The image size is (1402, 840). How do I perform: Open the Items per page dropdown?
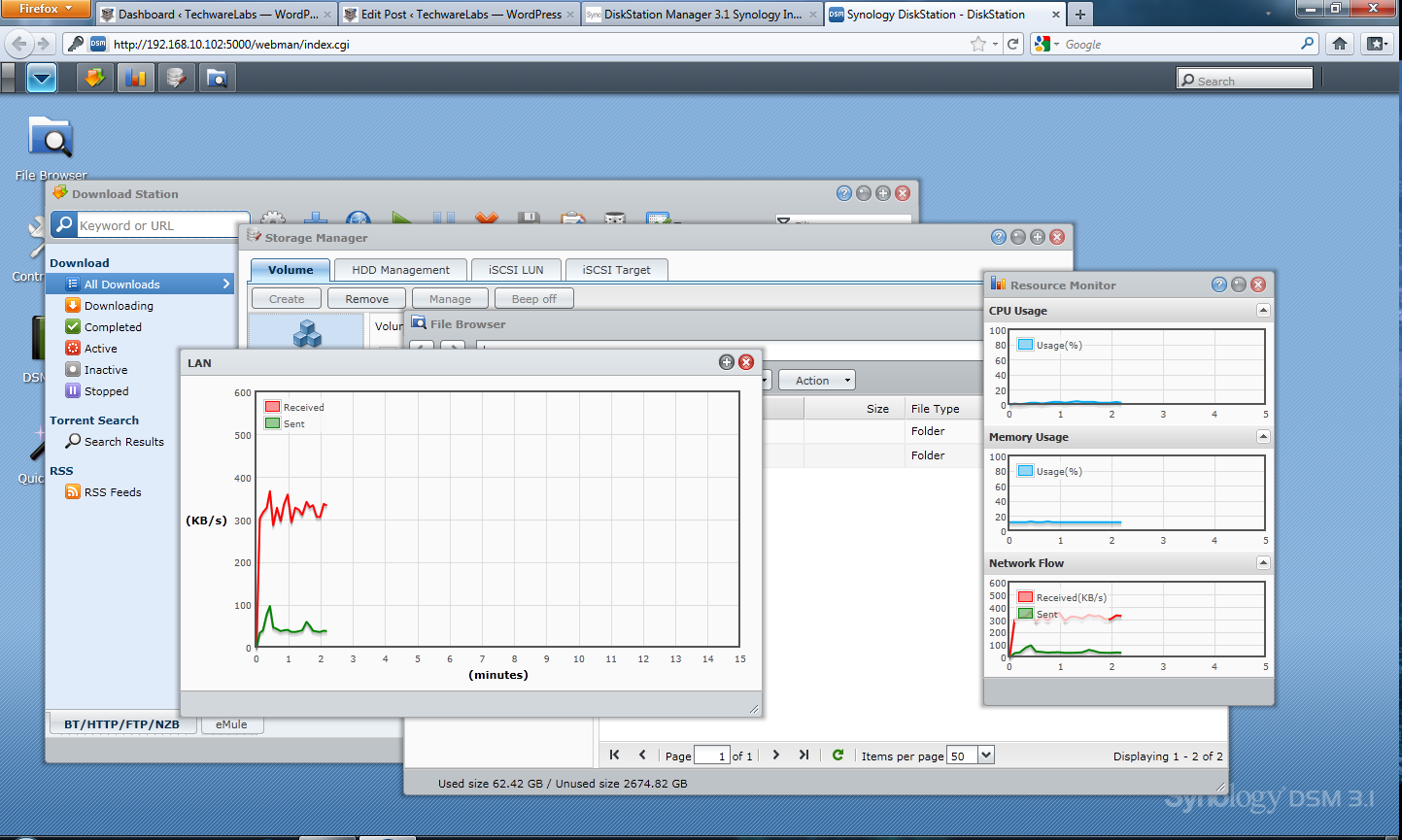[x=986, y=756]
